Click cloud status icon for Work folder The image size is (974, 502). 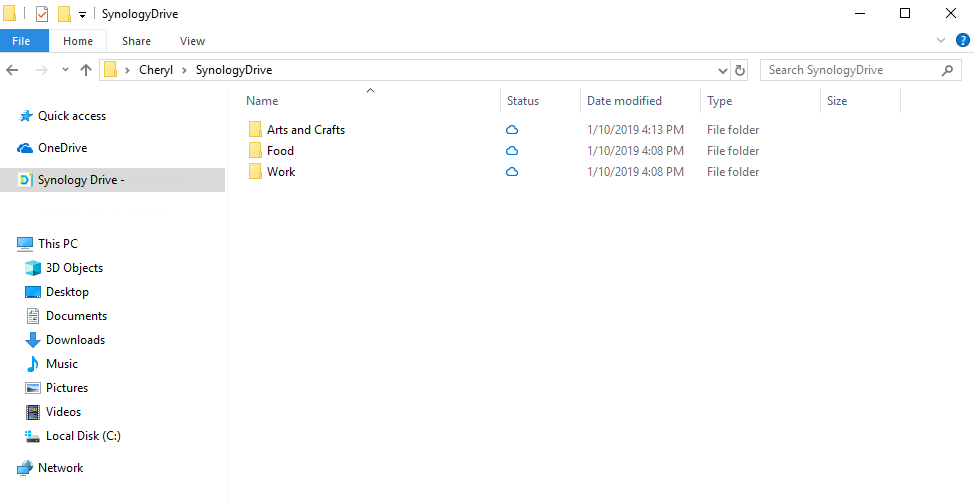tap(512, 172)
